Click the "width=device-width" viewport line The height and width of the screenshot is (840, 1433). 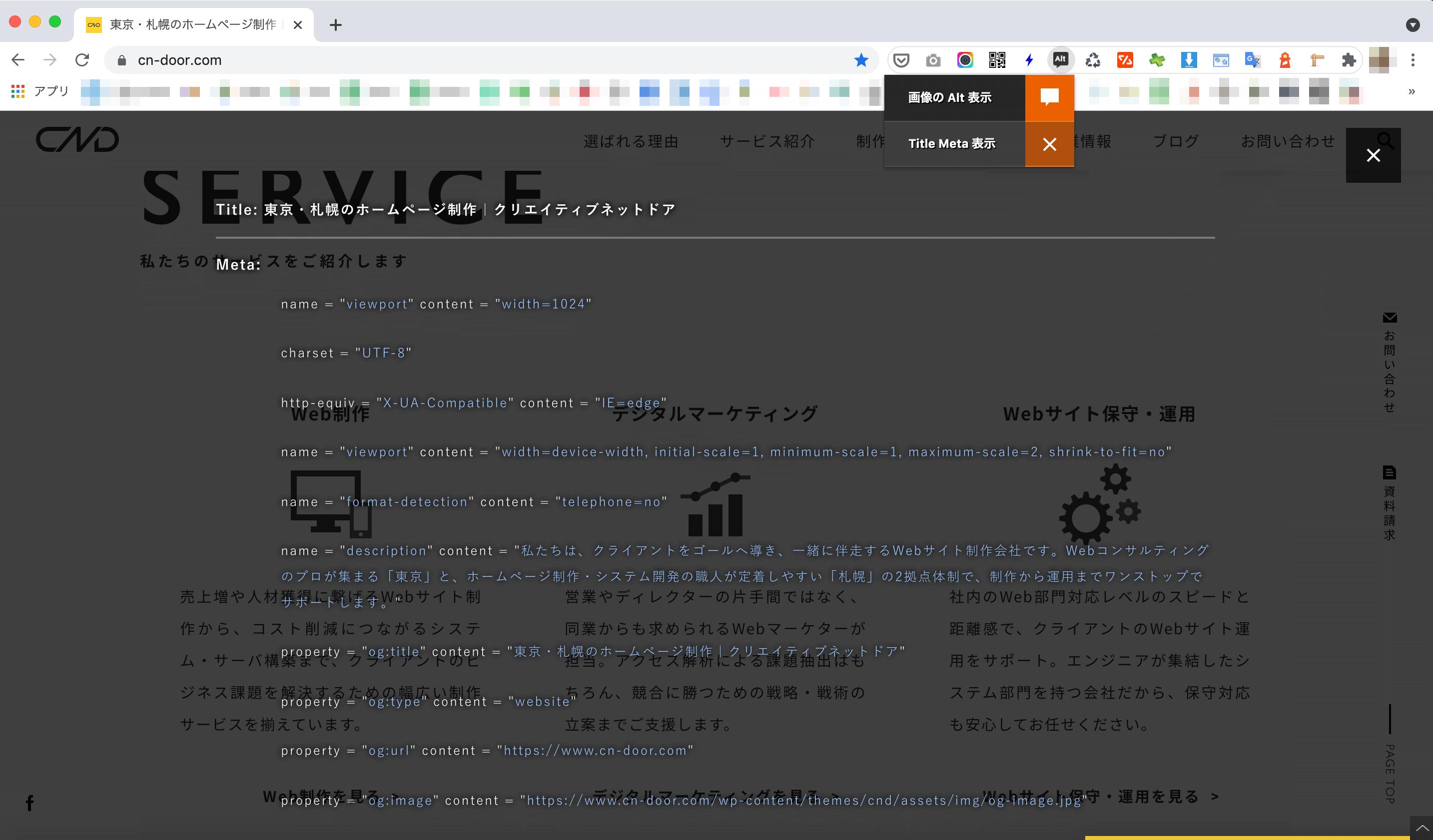[x=726, y=452]
